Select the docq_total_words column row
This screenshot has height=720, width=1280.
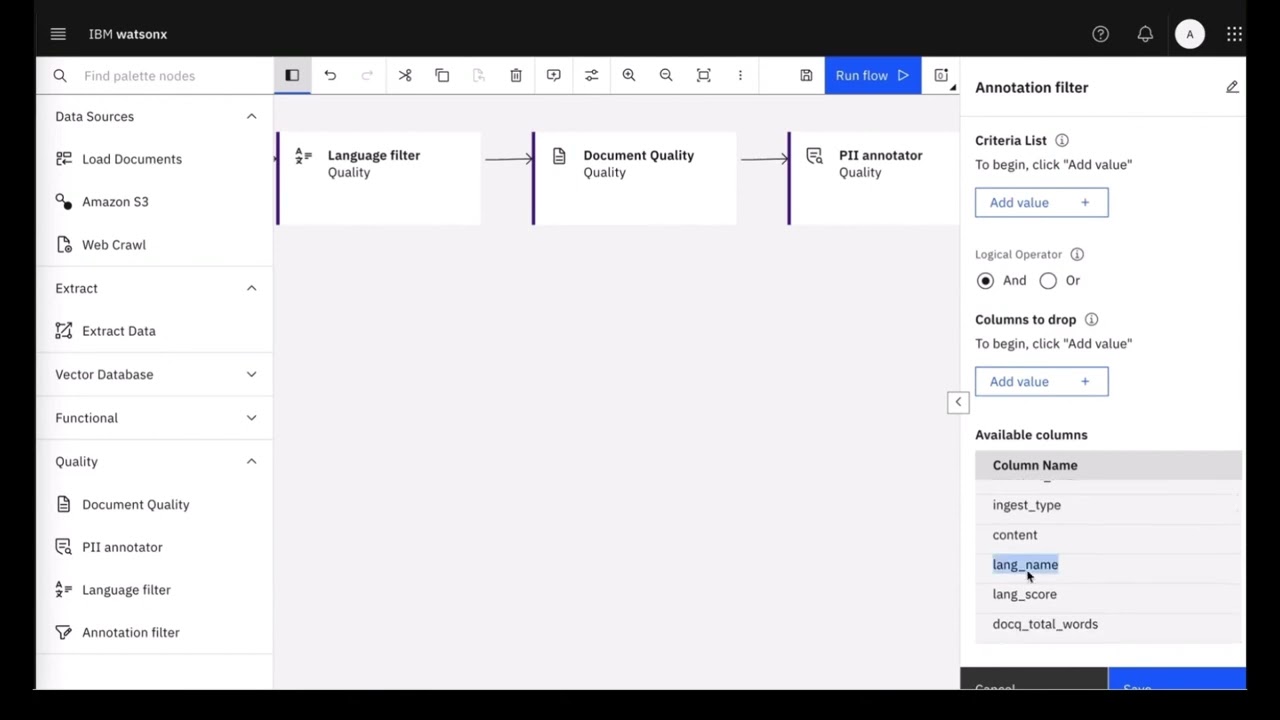click(x=1108, y=624)
